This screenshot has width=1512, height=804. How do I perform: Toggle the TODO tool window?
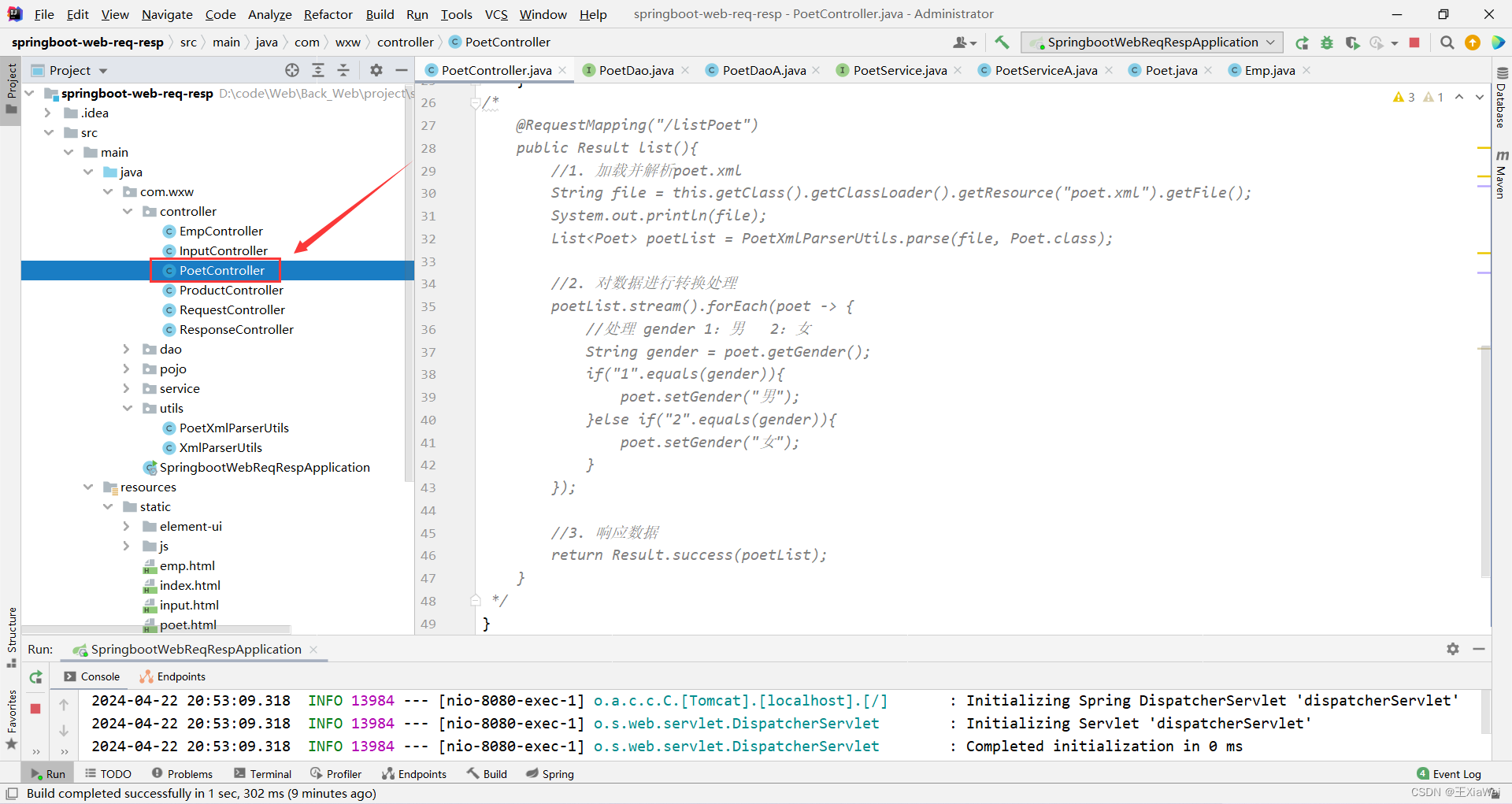[108, 774]
